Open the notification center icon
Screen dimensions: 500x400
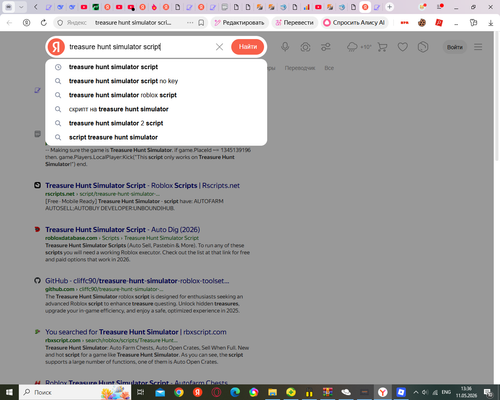(x=489, y=392)
